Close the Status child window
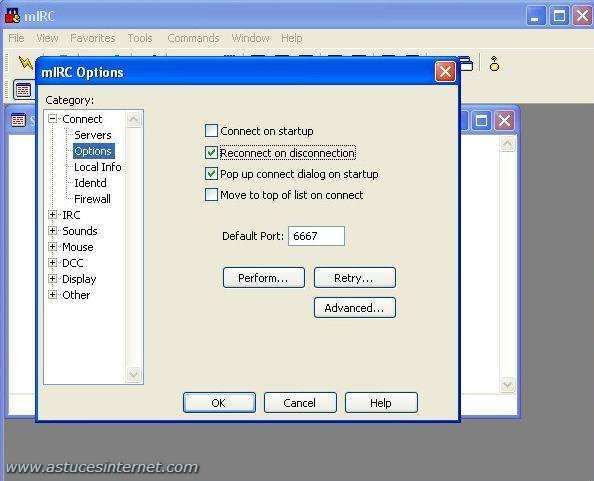594x481 pixels. [504, 121]
